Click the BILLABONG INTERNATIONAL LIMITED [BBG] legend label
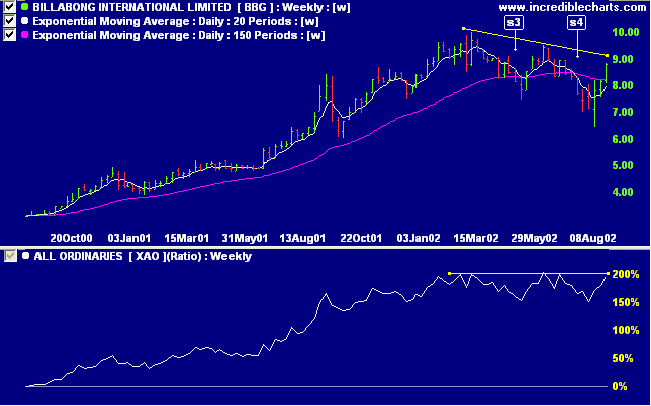 (x=191, y=7)
